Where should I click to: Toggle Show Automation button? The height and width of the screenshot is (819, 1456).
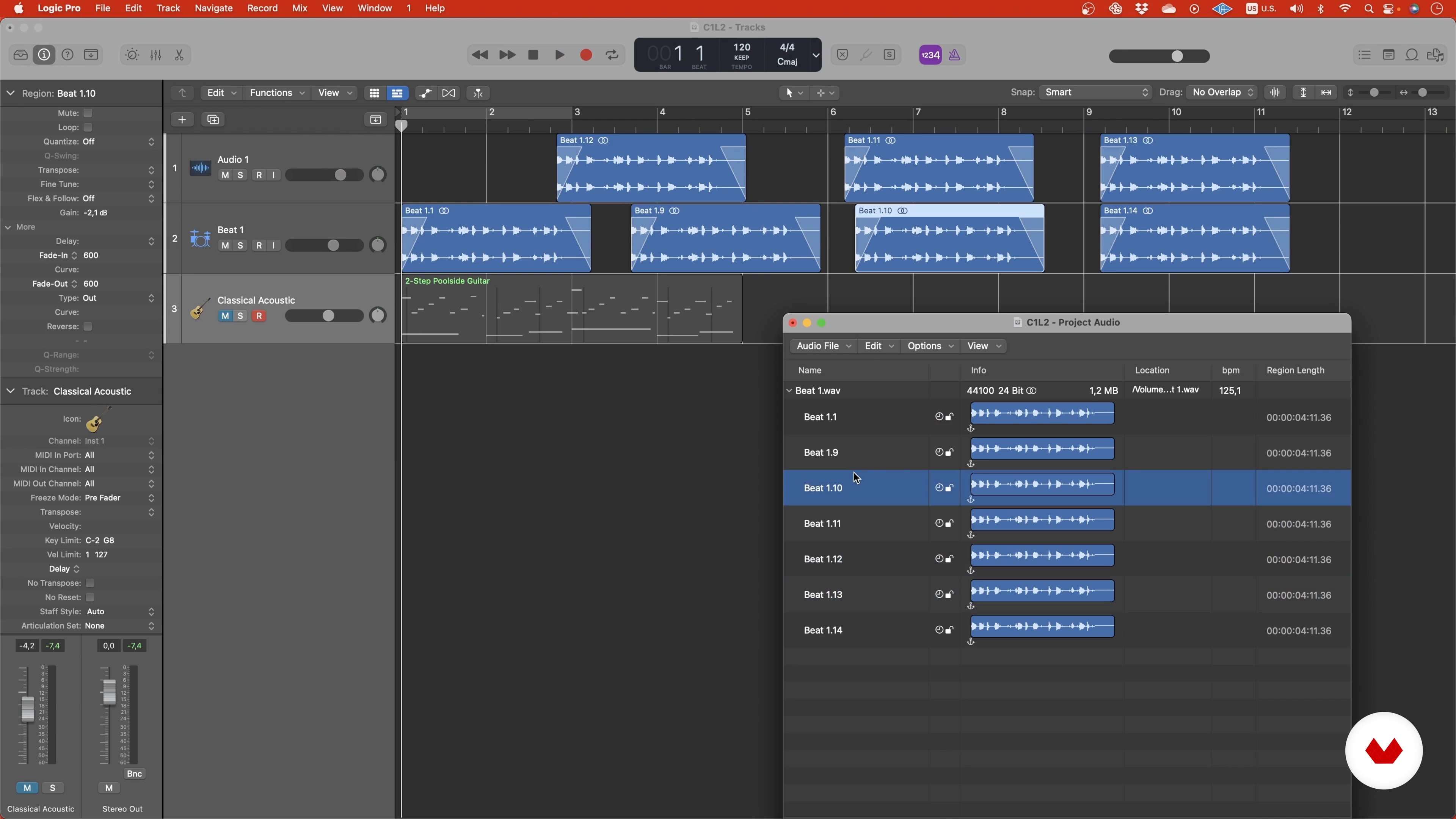click(x=425, y=93)
